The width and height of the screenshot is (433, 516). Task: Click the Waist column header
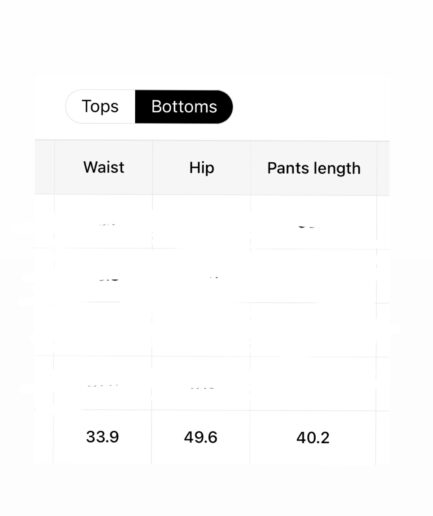(x=103, y=168)
